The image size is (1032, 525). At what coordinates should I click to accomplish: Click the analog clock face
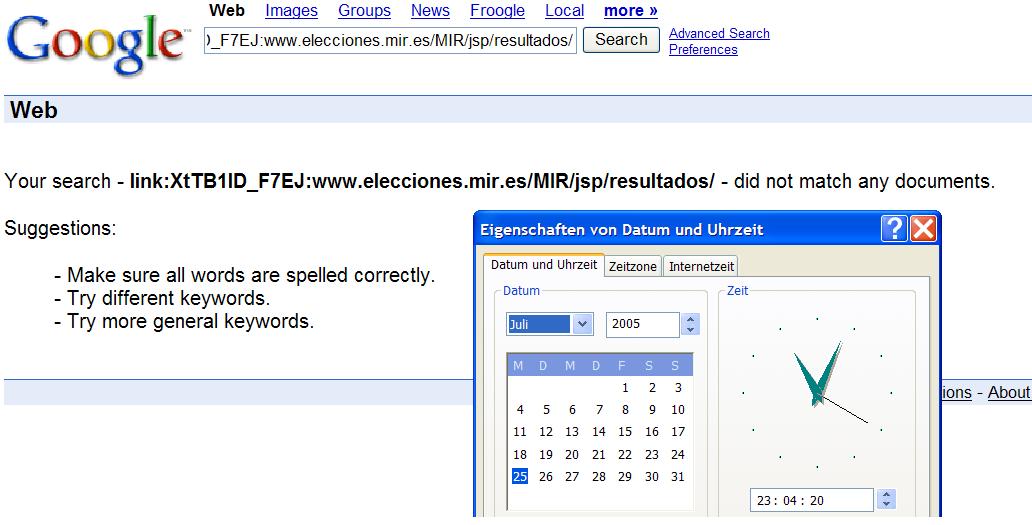pos(817,393)
